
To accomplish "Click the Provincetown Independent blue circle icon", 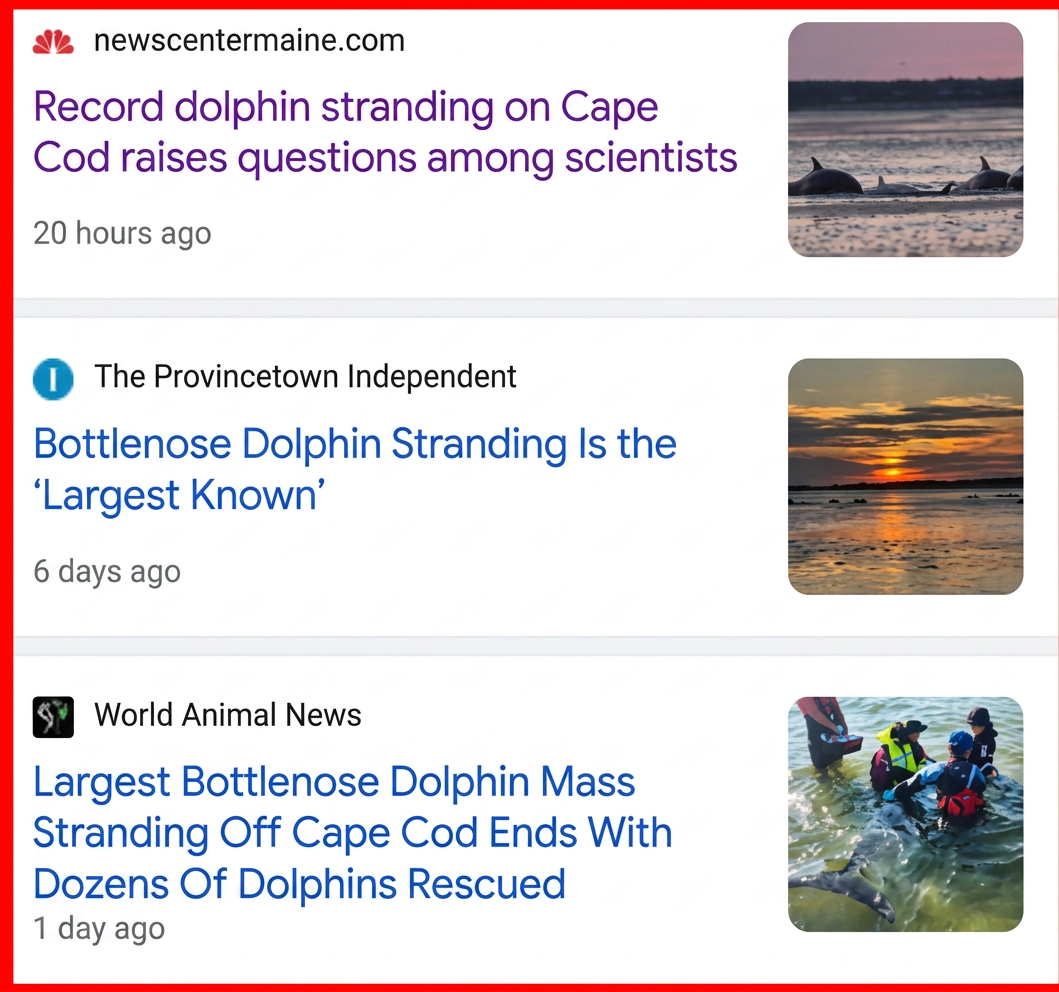I will (x=53, y=379).
